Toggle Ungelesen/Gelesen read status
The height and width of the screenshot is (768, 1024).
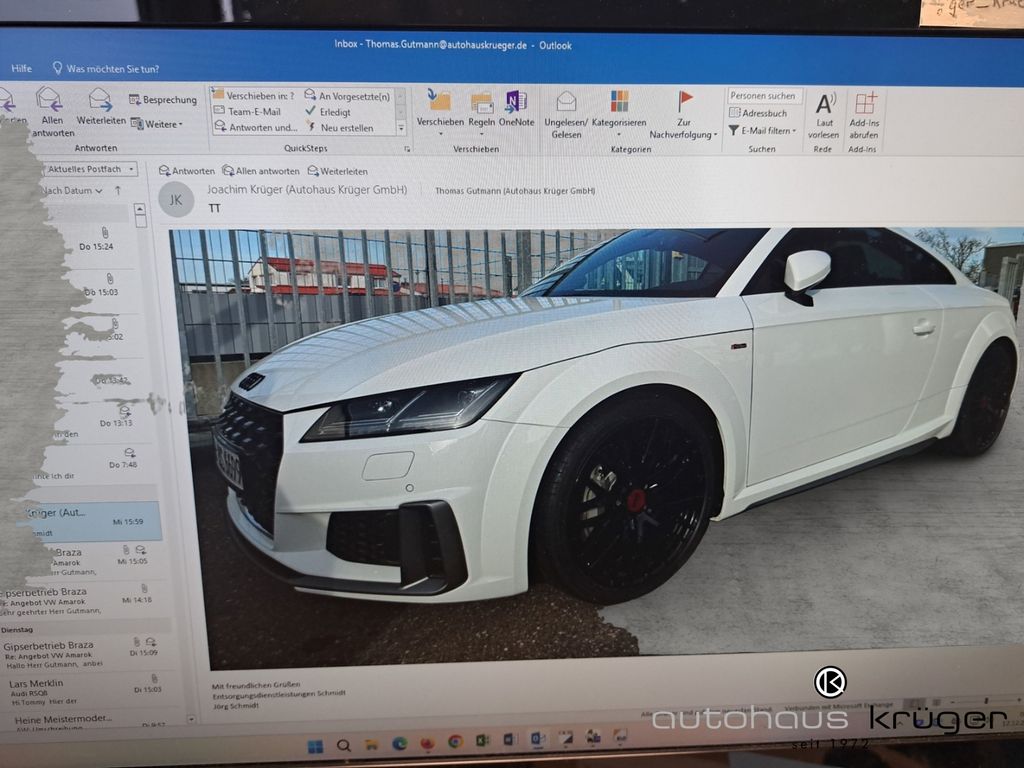[566, 102]
